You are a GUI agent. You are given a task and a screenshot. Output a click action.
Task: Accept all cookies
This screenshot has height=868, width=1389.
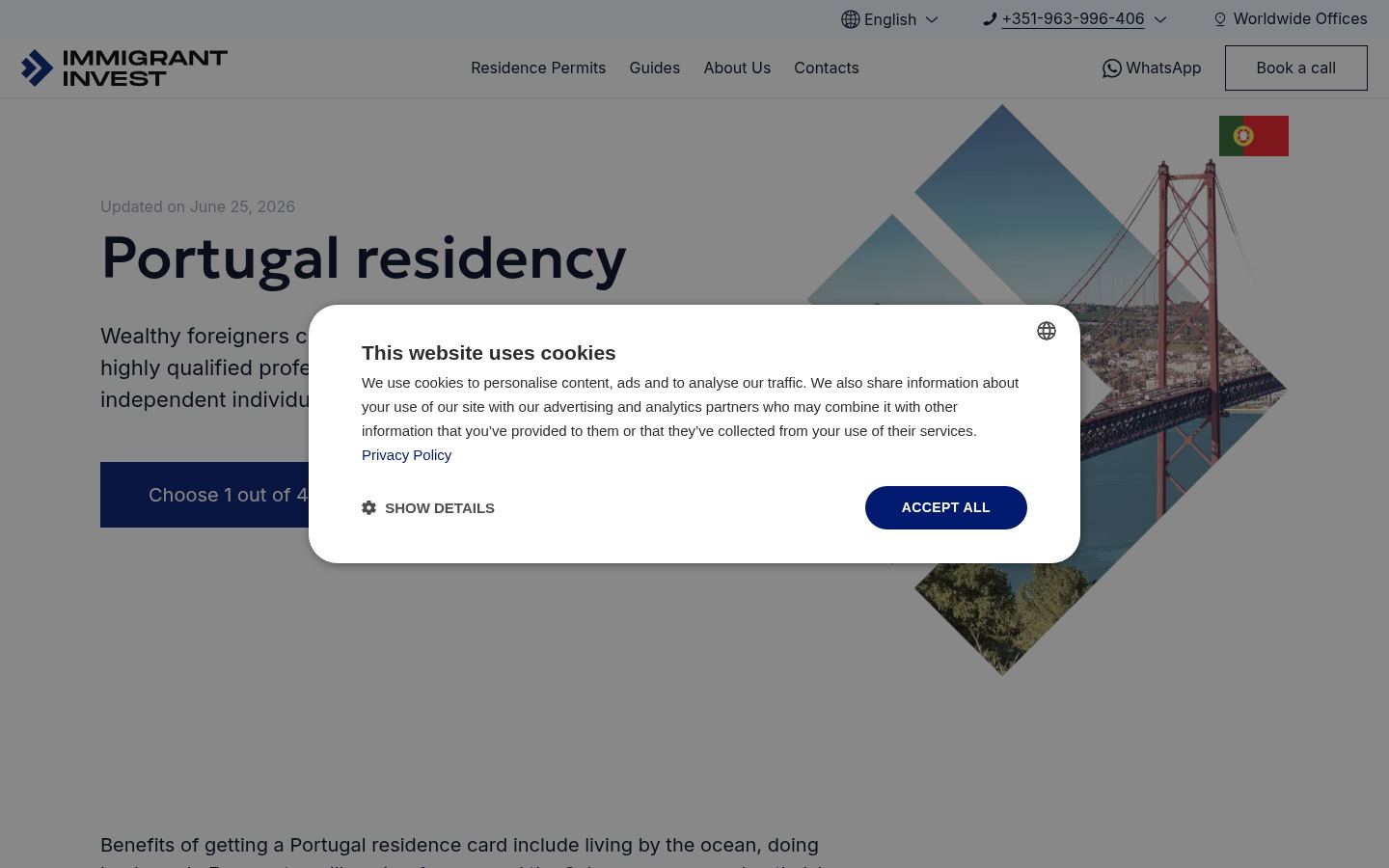click(x=946, y=507)
